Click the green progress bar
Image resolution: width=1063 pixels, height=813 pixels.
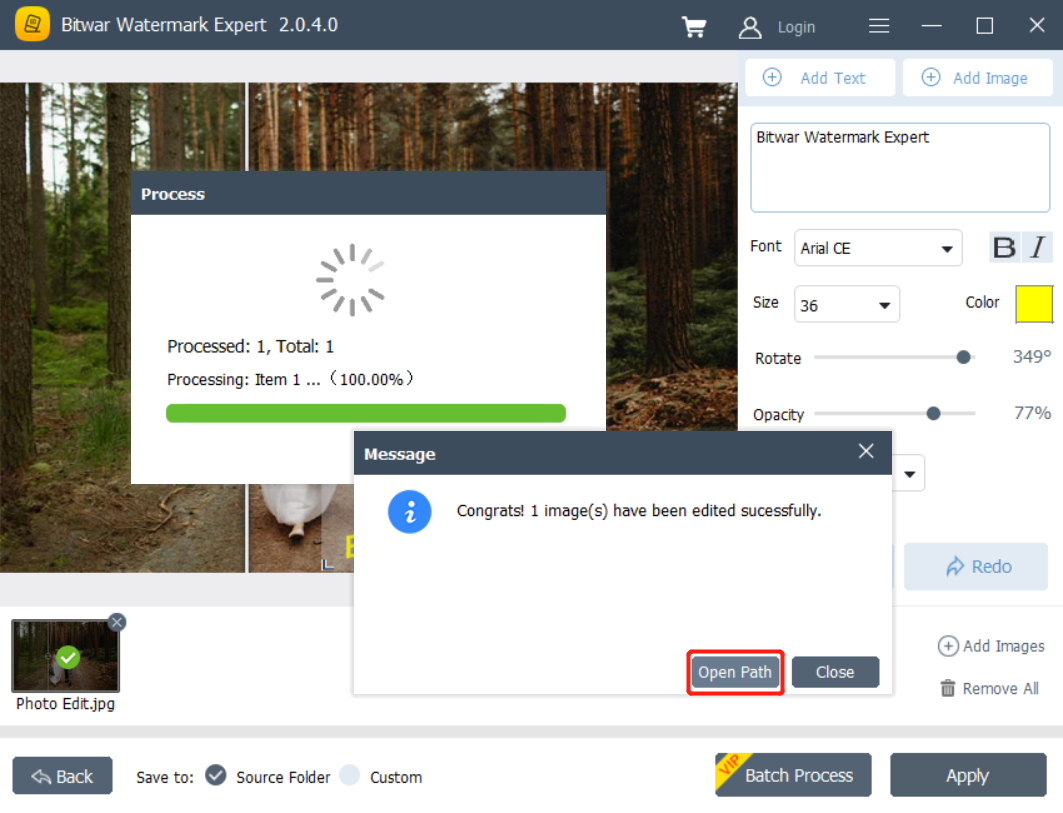(x=365, y=414)
